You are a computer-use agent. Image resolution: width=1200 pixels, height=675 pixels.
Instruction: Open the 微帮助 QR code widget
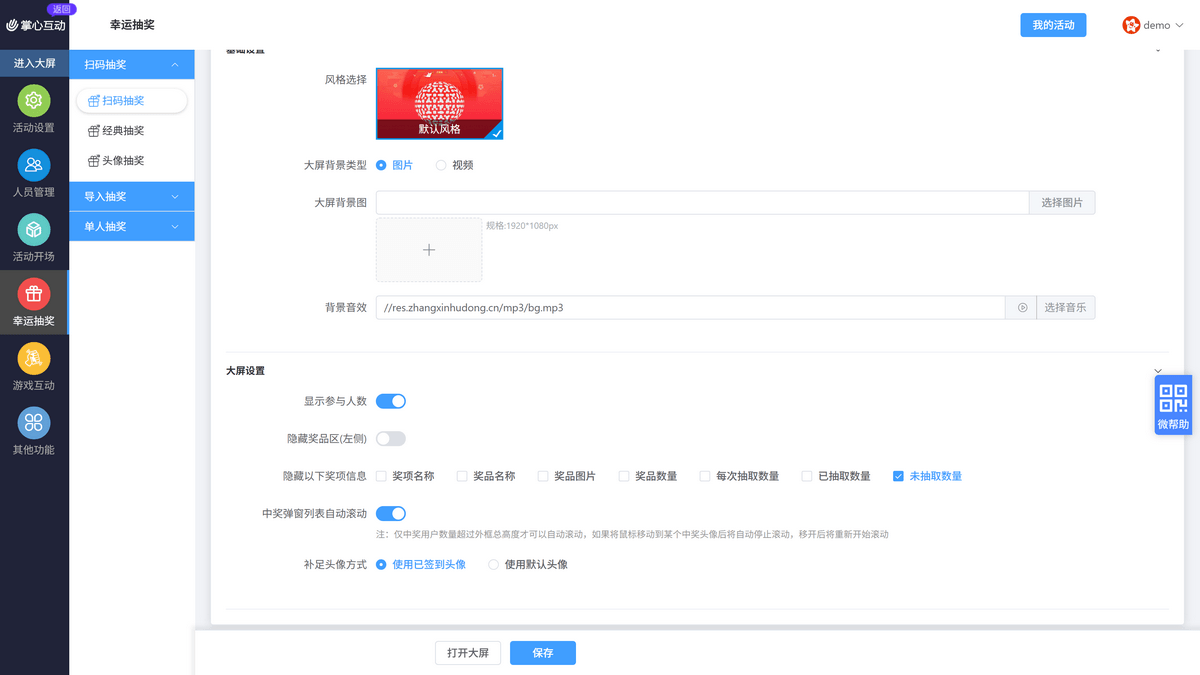tap(1174, 405)
